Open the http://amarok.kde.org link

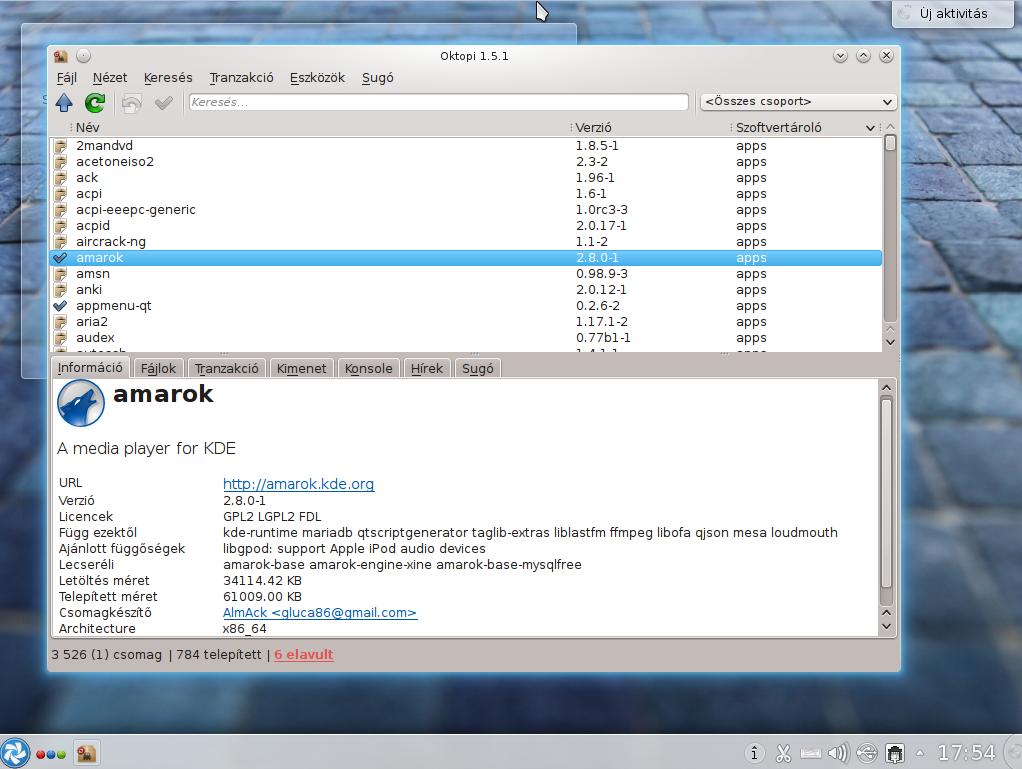coord(299,484)
